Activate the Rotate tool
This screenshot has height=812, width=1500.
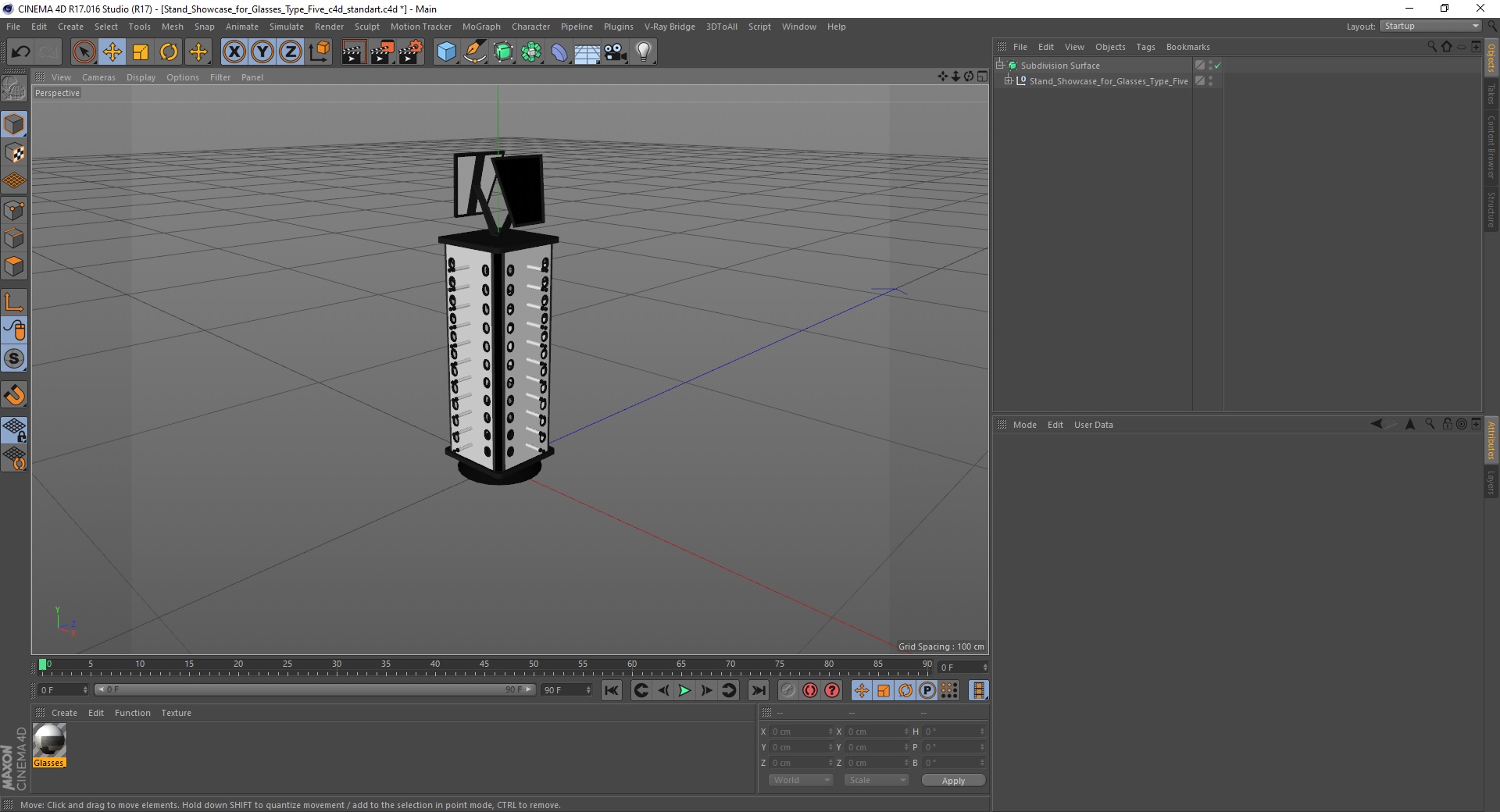click(x=169, y=52)
